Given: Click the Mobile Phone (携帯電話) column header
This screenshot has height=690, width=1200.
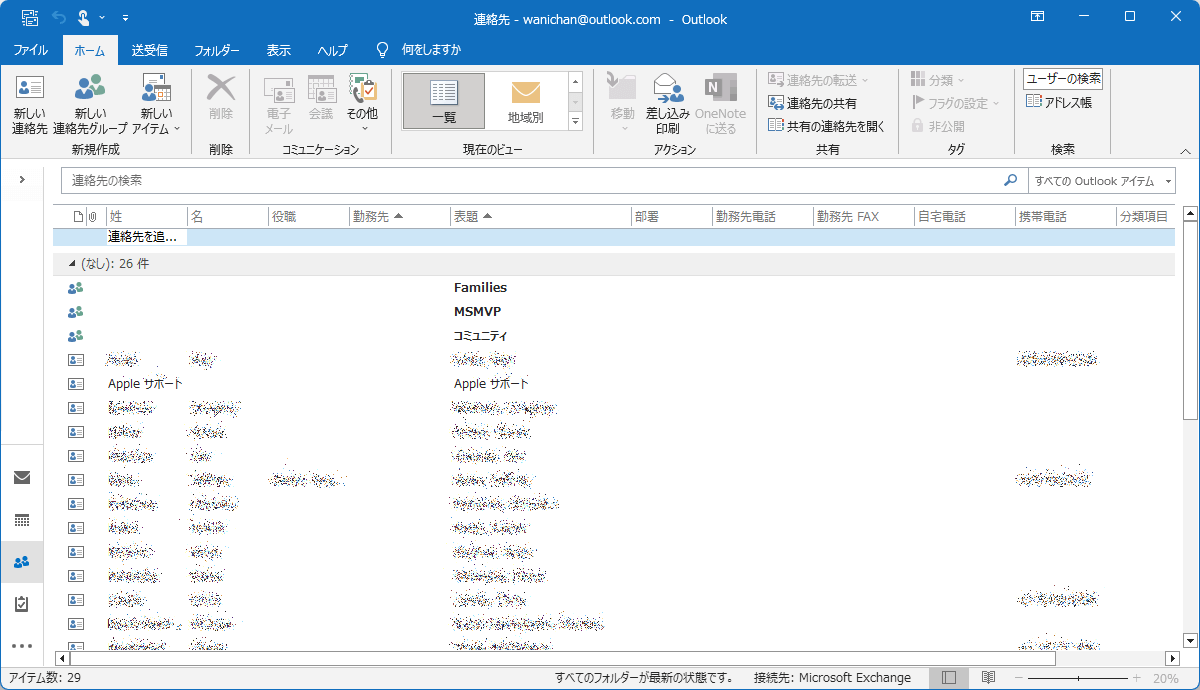Looking at the screenshot, I should click(x=1065, y=216).
